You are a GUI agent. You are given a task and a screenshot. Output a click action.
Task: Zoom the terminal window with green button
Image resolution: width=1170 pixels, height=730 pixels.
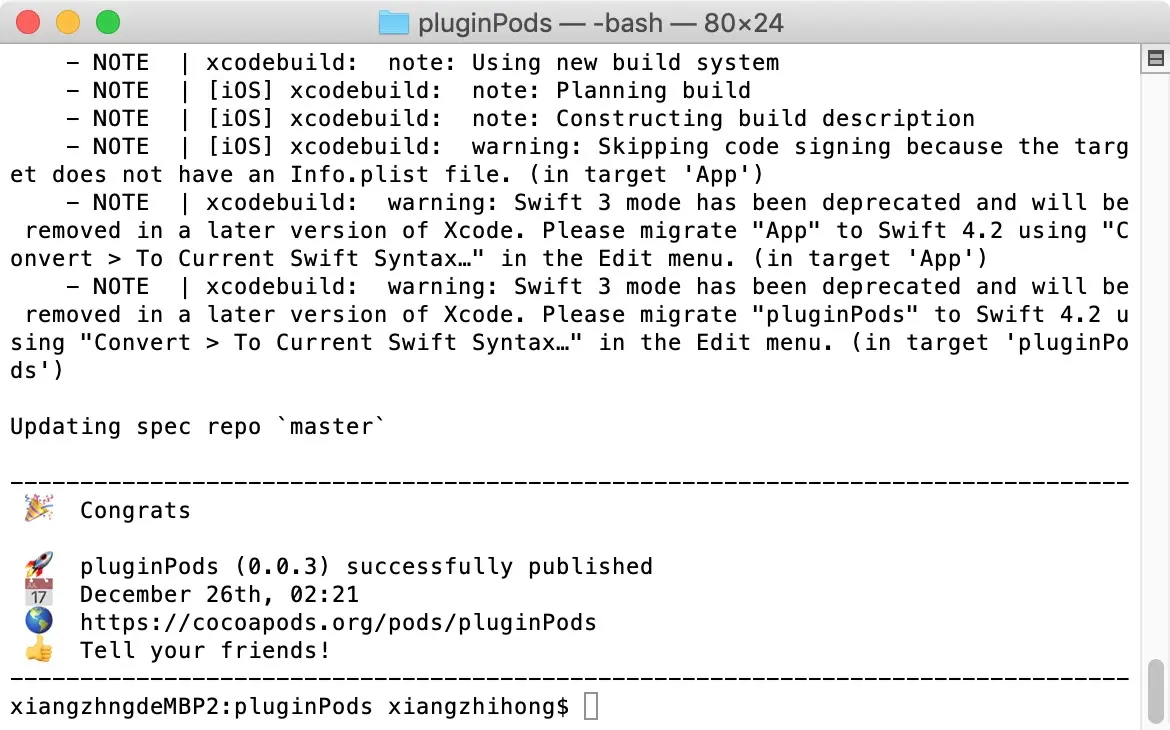pos(108,22)
